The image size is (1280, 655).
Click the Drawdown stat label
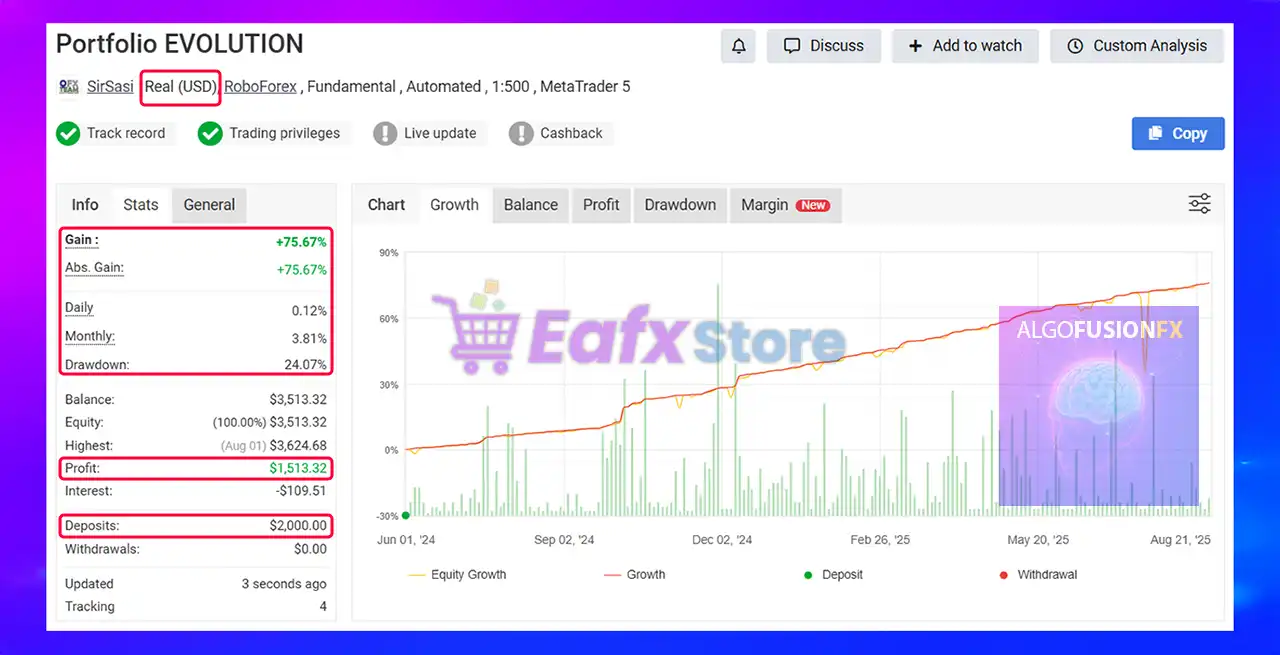pos(97,365)
